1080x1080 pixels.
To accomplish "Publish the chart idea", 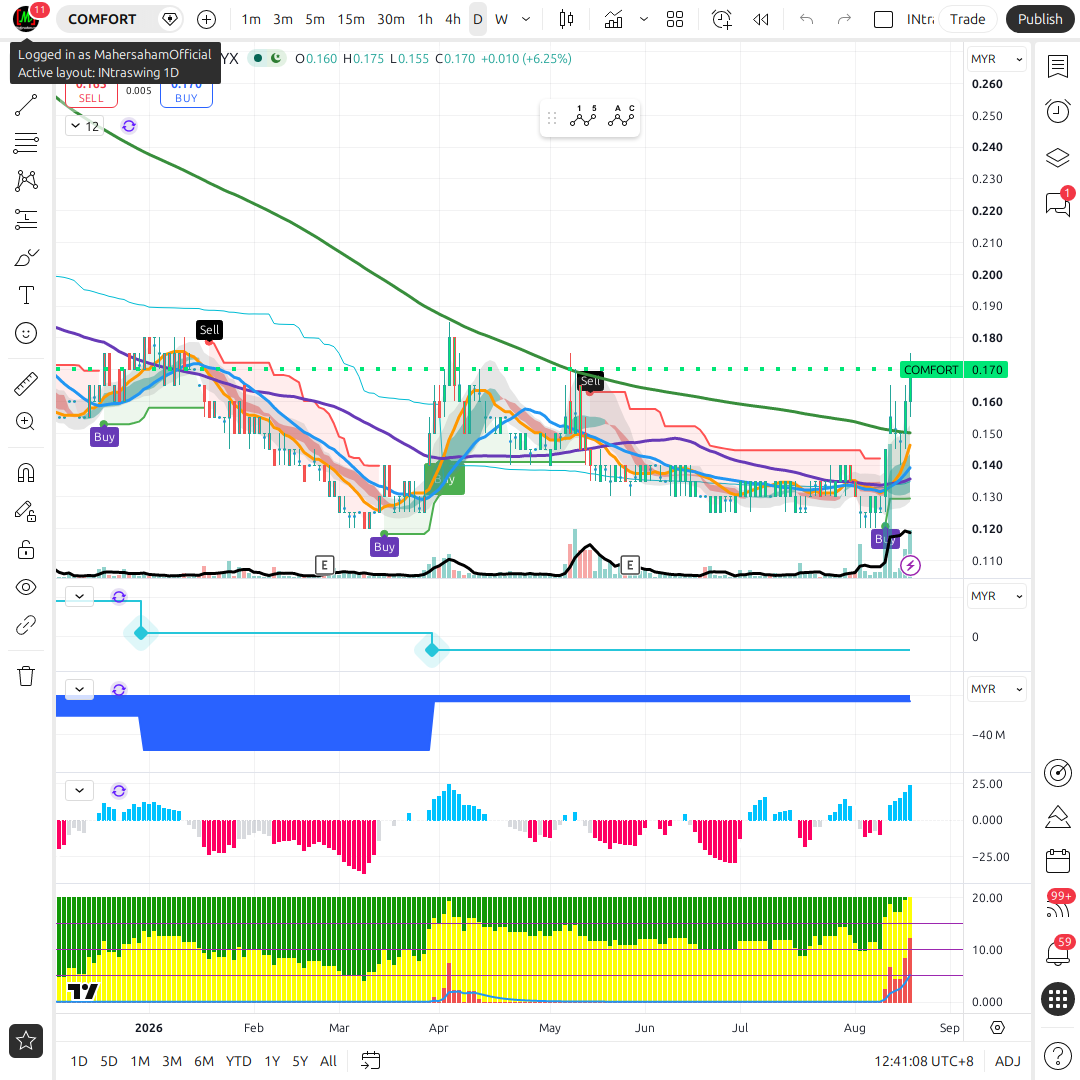I will pyautogui.click(x=1040, y=19).
